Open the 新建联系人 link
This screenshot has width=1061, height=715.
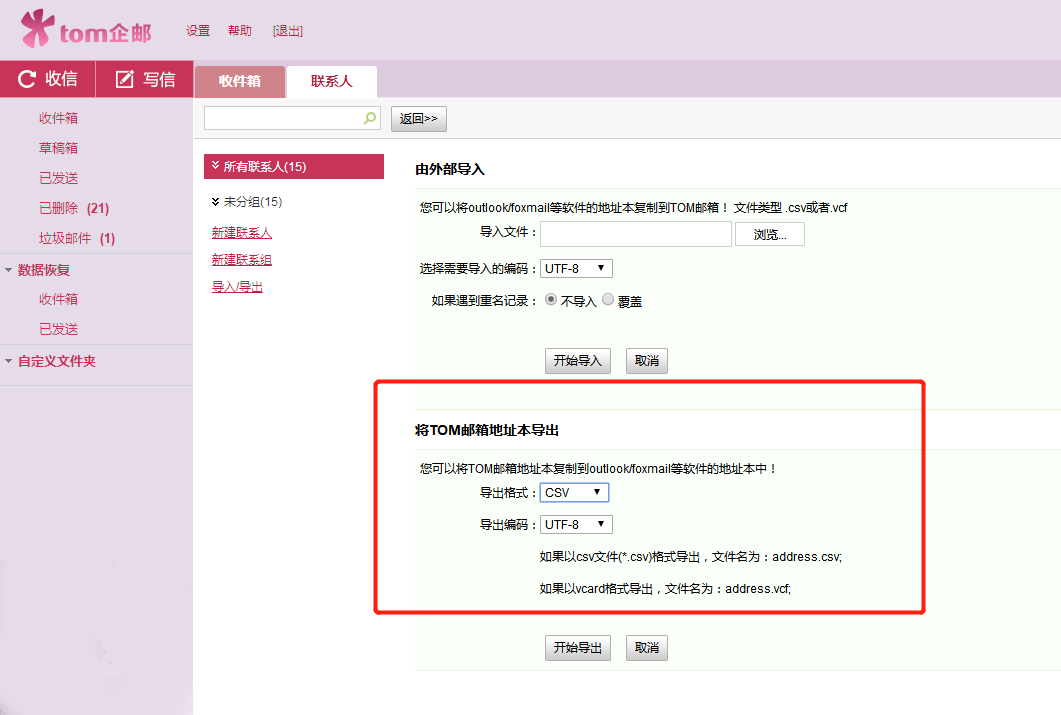[241, 232]
